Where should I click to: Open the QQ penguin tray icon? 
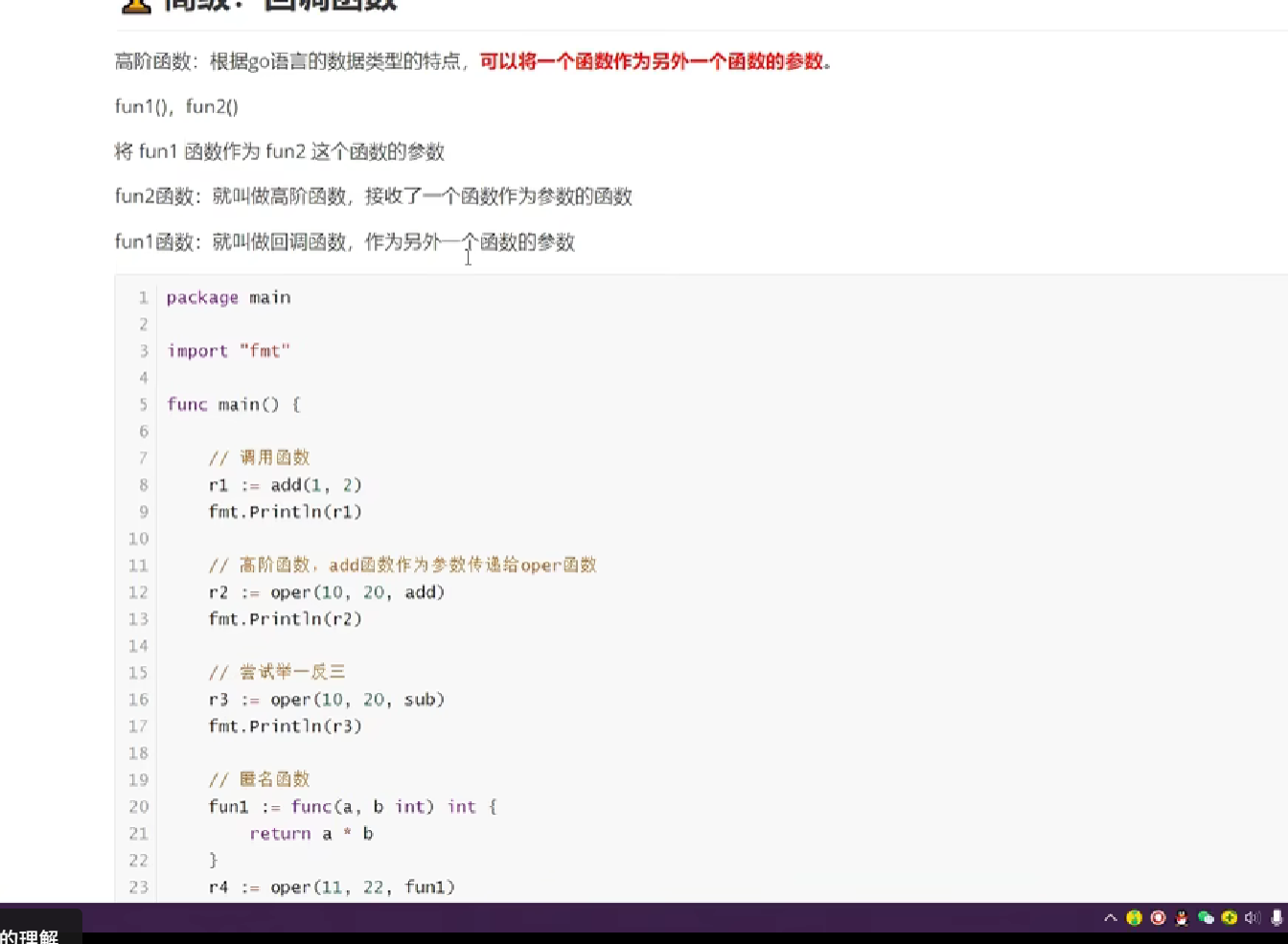1182,918
